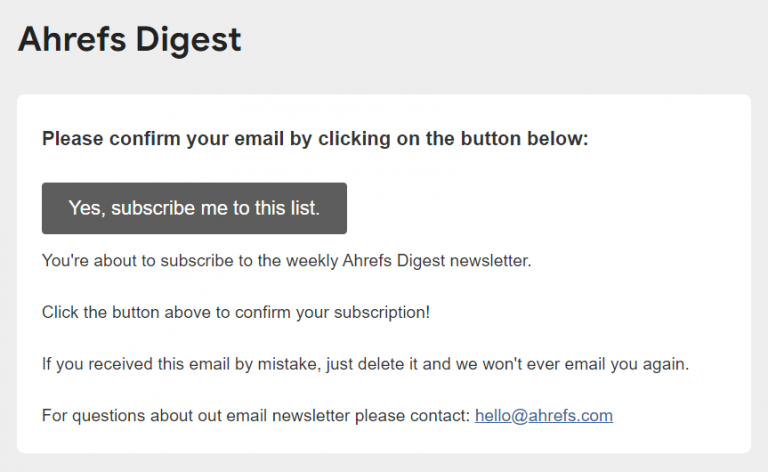Click the "weekly Ahrefs Digest newsletter" phrase
This screenshot has height=472, width=768.
click(408, 260)
